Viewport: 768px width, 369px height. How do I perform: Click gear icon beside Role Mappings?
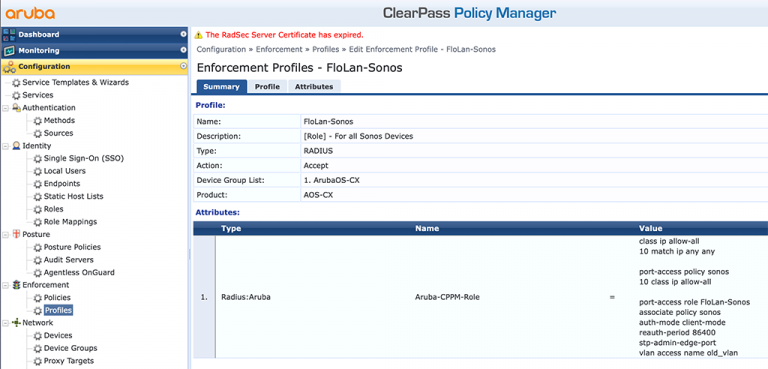point(38,222)
